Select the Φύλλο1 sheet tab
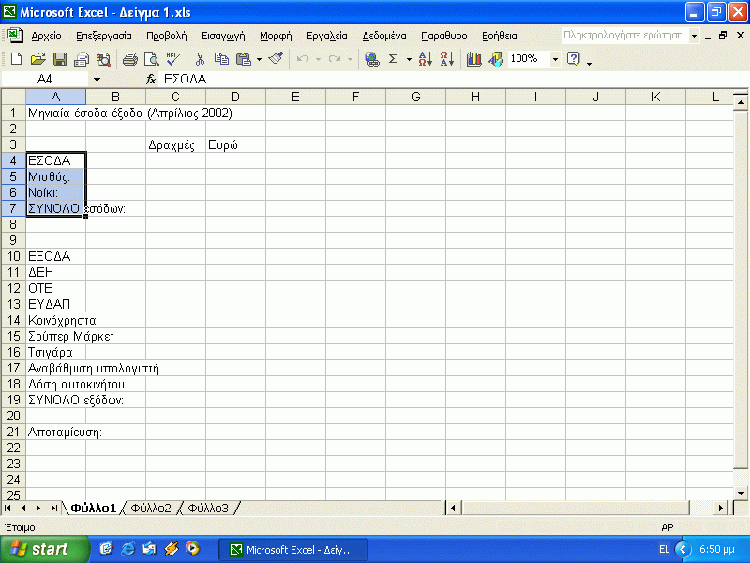Viewport: 750px width, 563px height. pos(93,508)
